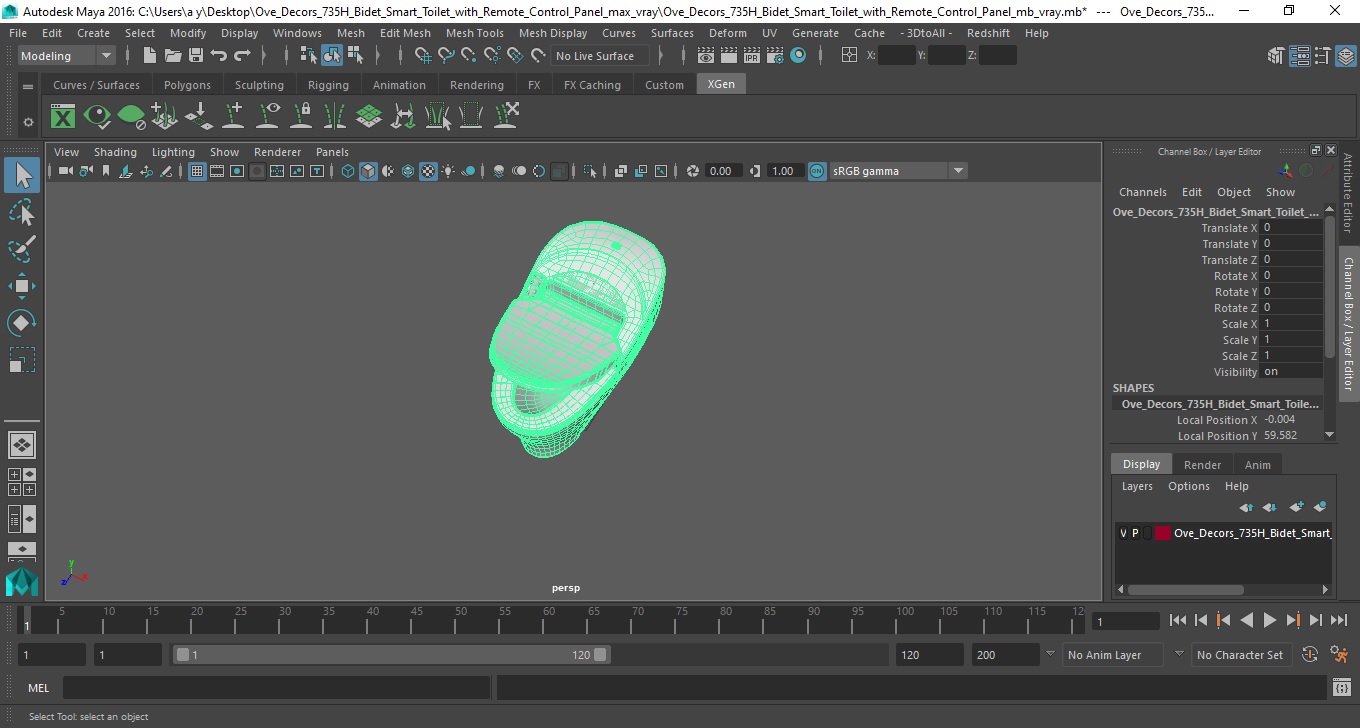The width and height of the screenshot is (1360, 728).
Task: Click create new empty layer icon
Action: [x=1296, y=507]
